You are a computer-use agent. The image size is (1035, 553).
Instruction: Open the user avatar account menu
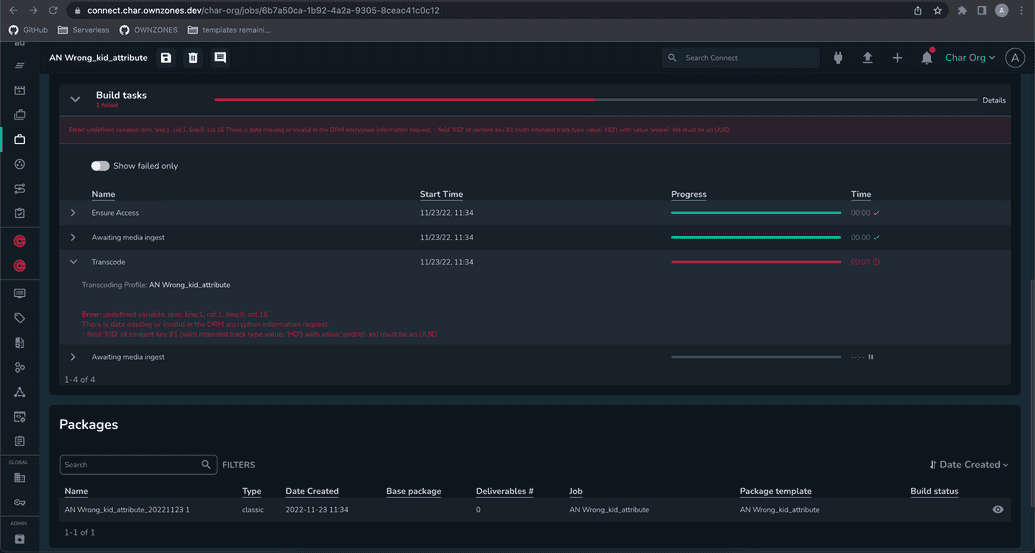point(1015,58)
